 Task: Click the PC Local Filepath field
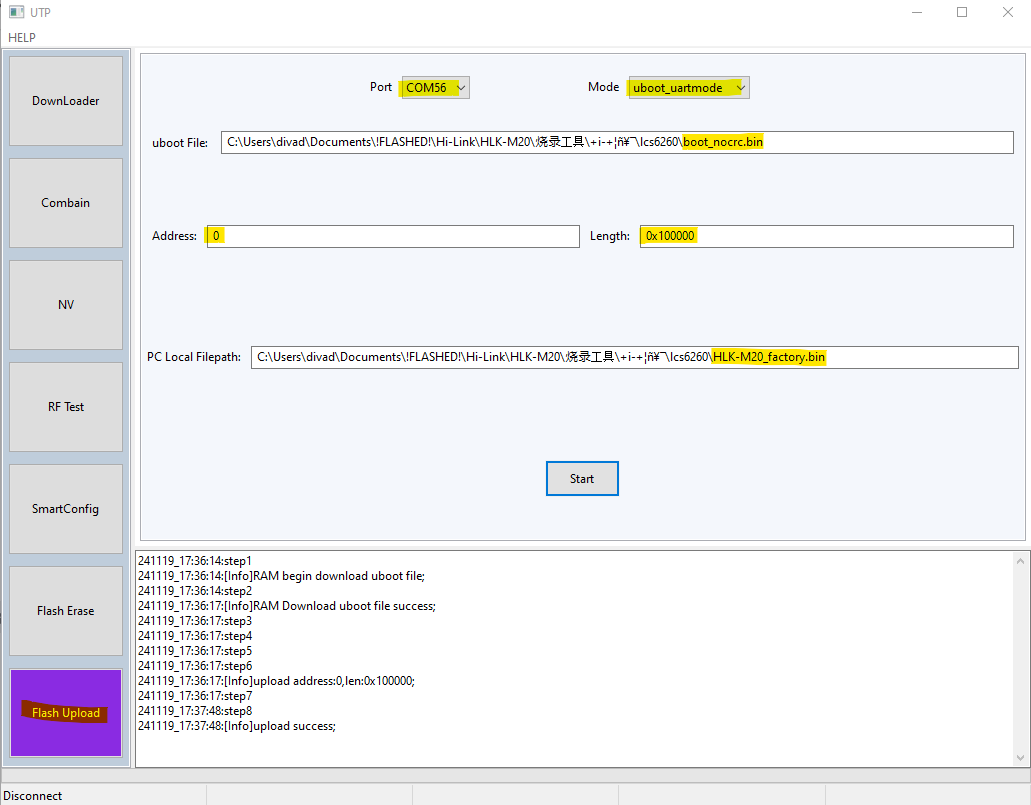635,357
